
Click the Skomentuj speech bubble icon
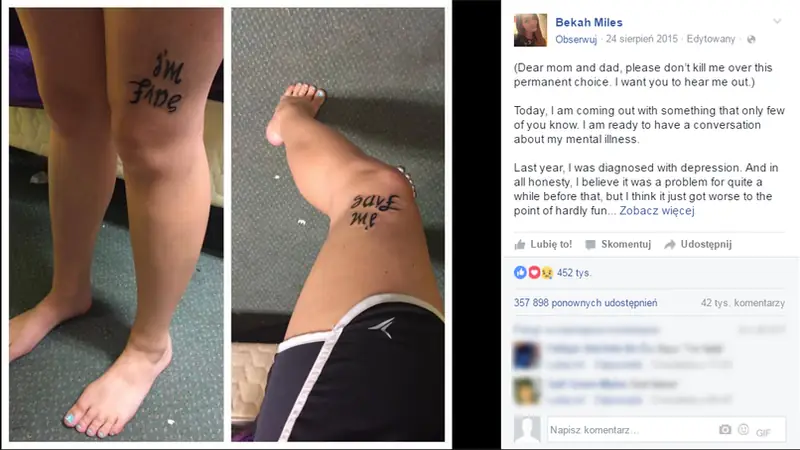click(590, 245)
